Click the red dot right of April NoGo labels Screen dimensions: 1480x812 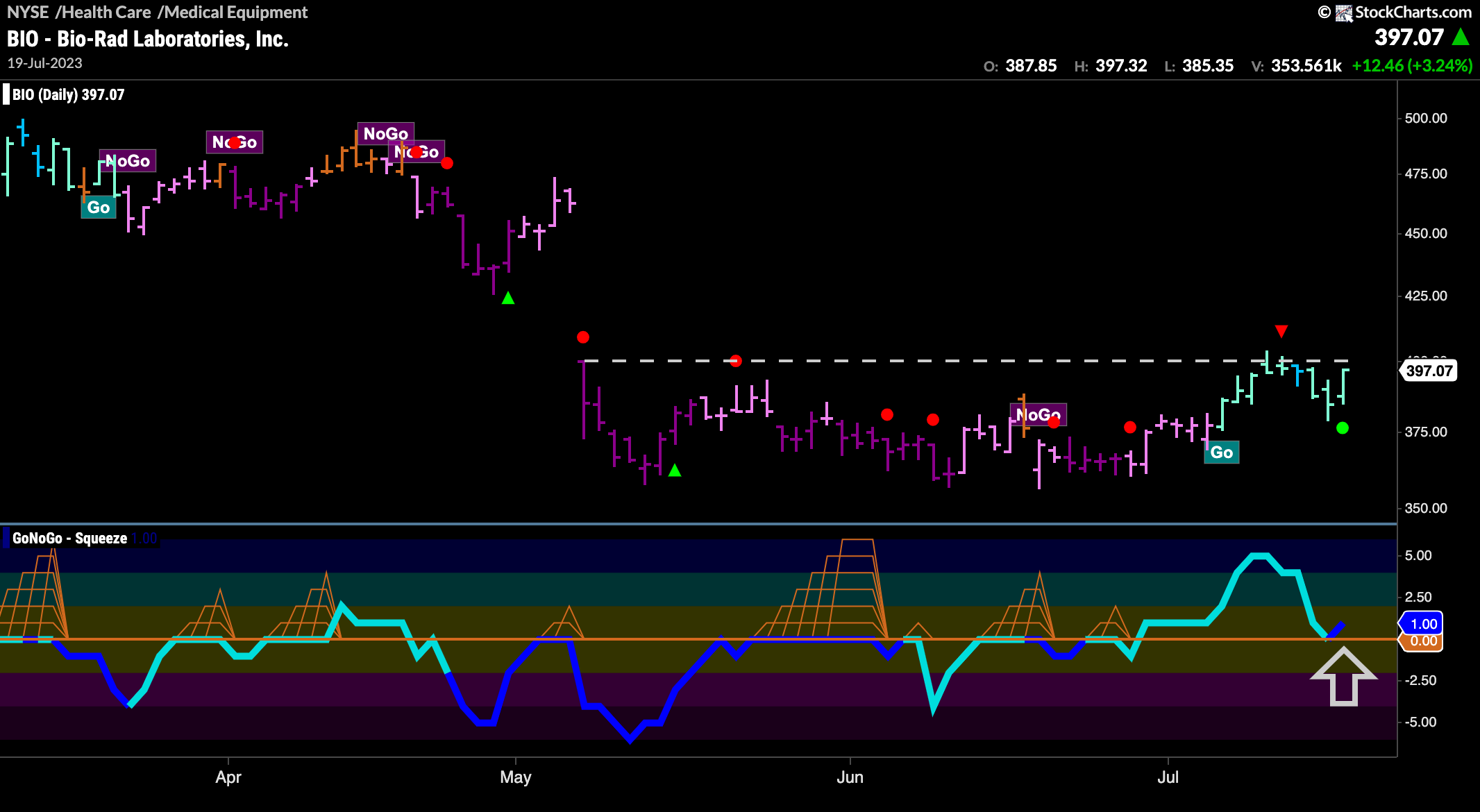447,163
